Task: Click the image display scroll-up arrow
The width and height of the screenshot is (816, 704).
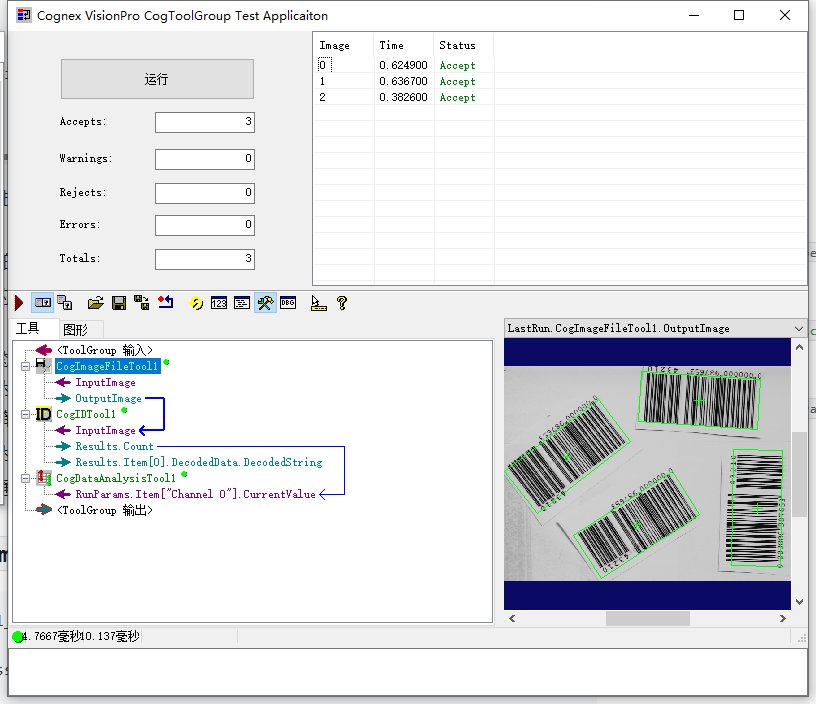Action: click(x=799, y=347)
